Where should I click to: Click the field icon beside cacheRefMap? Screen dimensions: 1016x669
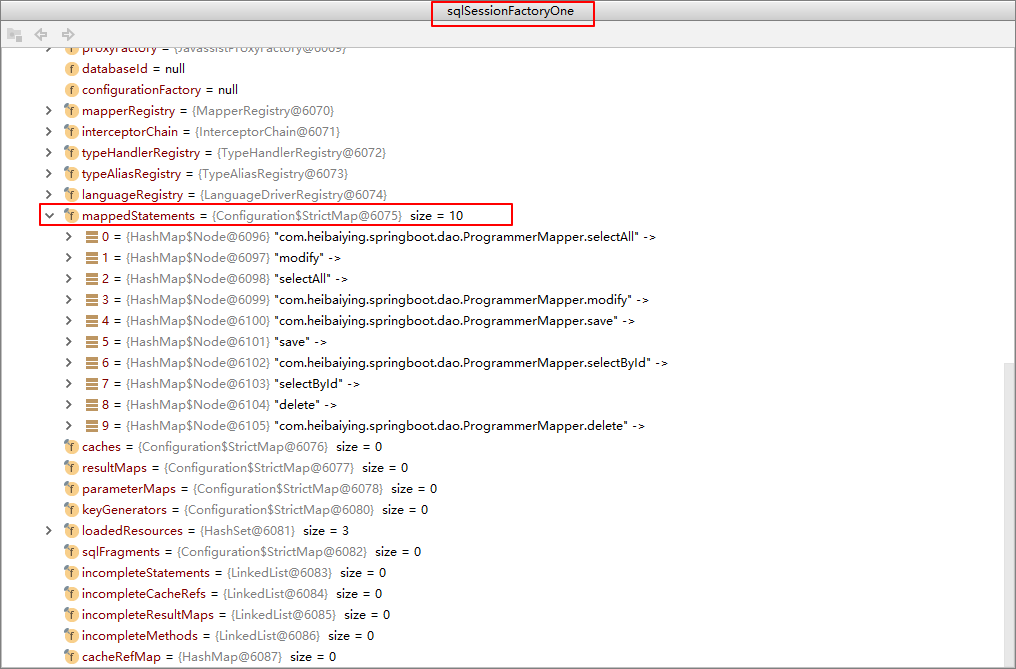coord(71,657)
